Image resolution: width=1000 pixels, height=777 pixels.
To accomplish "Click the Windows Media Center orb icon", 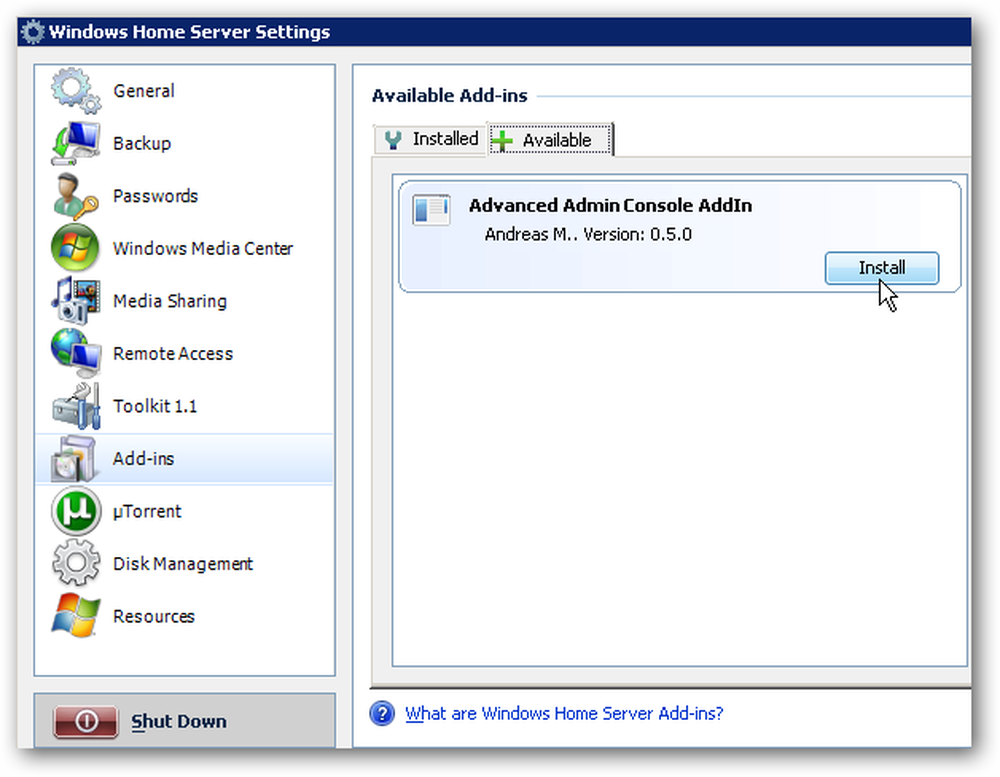I will coord(76,248).
